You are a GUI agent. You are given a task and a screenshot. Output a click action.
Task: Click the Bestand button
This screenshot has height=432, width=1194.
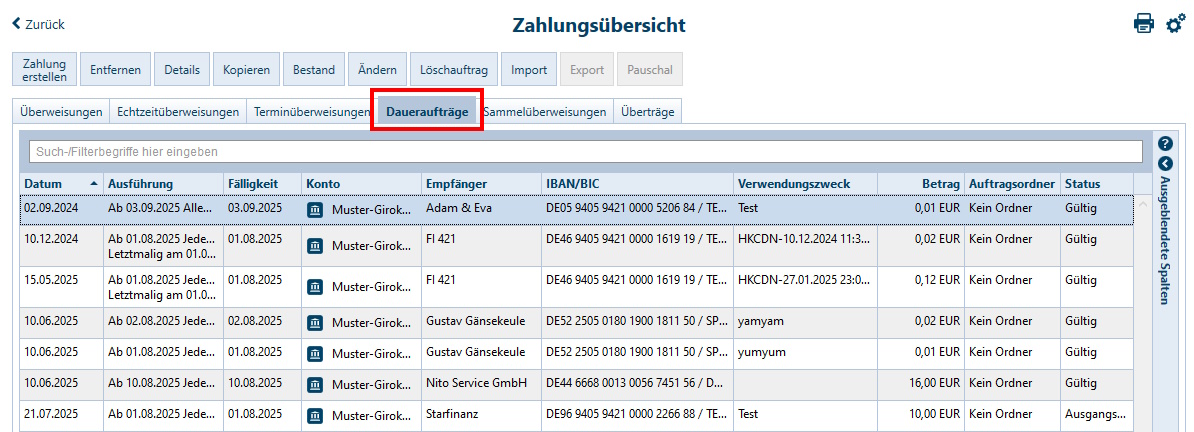(x=314, y=69)
